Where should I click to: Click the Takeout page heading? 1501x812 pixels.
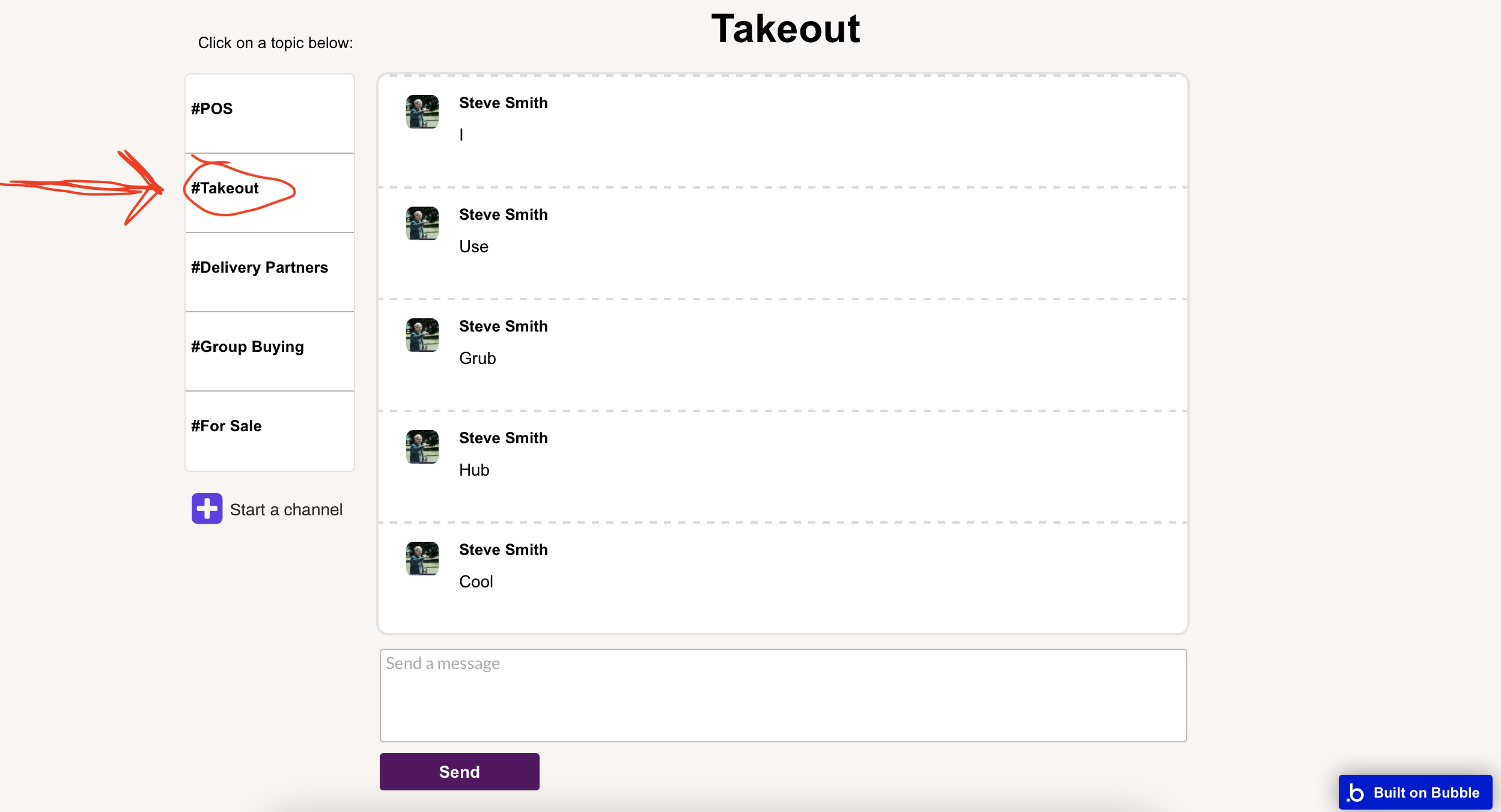pos(786,28)
